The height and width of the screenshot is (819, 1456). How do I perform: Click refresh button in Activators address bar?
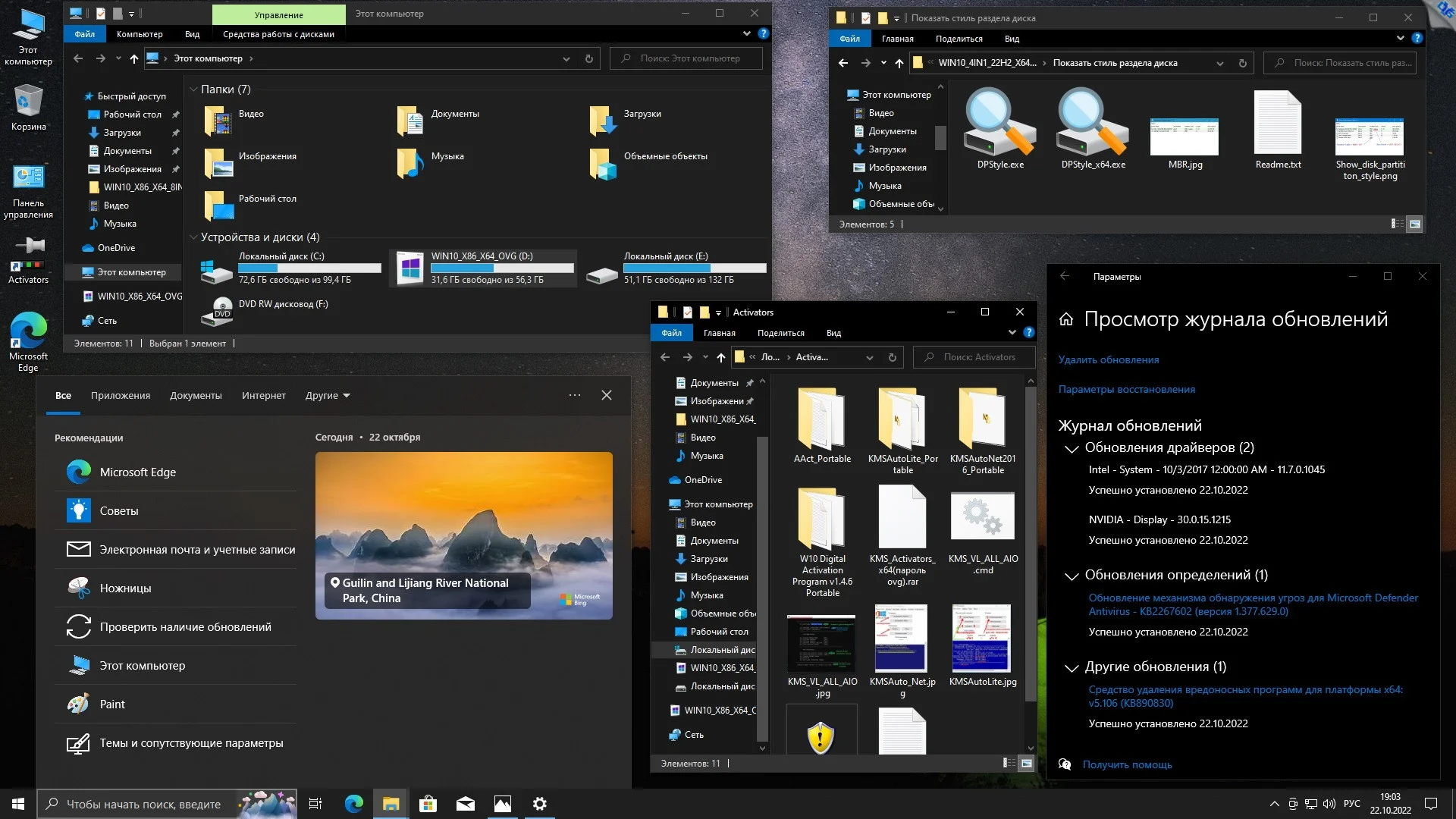tap(892, 357)
